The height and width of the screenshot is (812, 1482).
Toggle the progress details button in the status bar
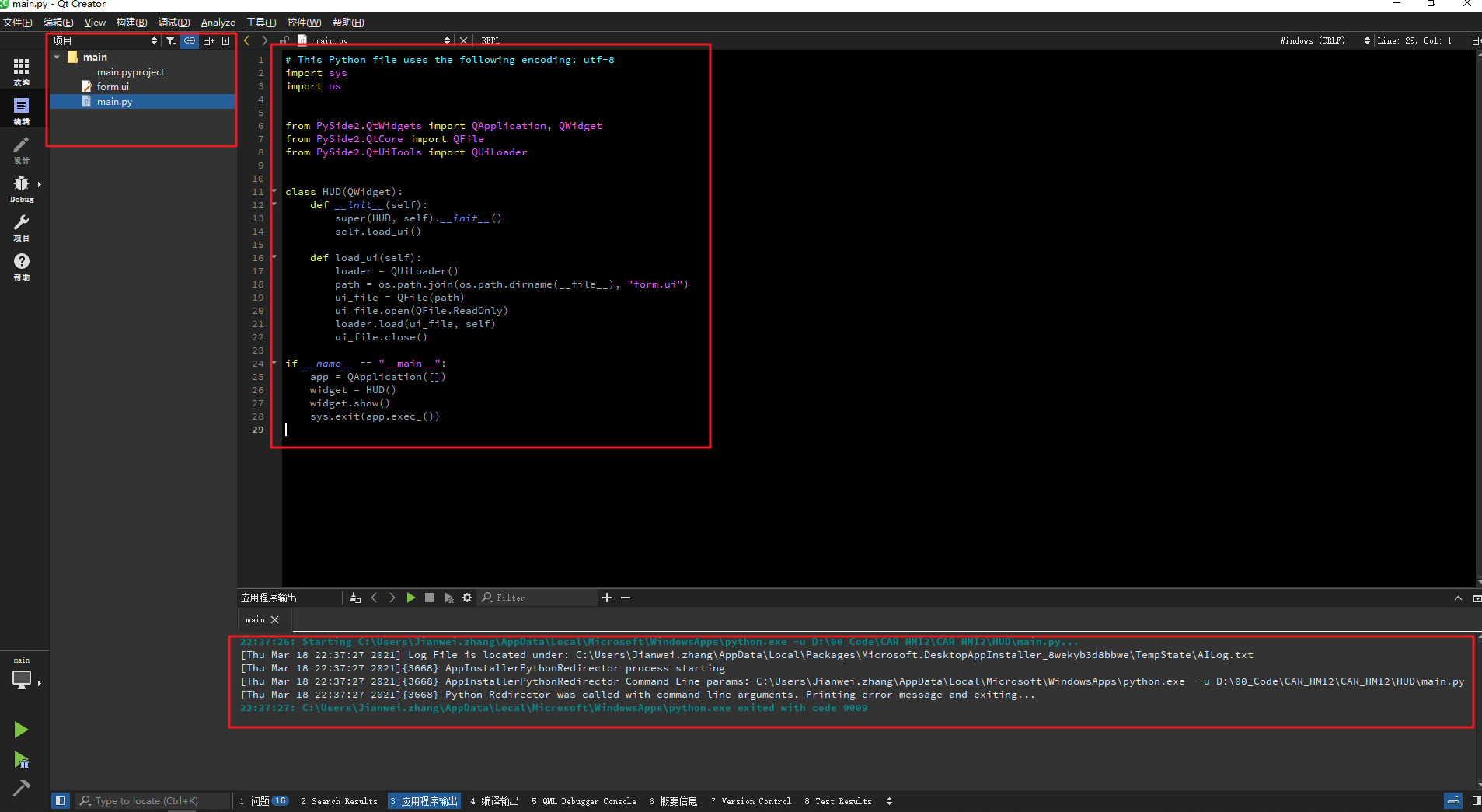click(x=1453, y=800)
